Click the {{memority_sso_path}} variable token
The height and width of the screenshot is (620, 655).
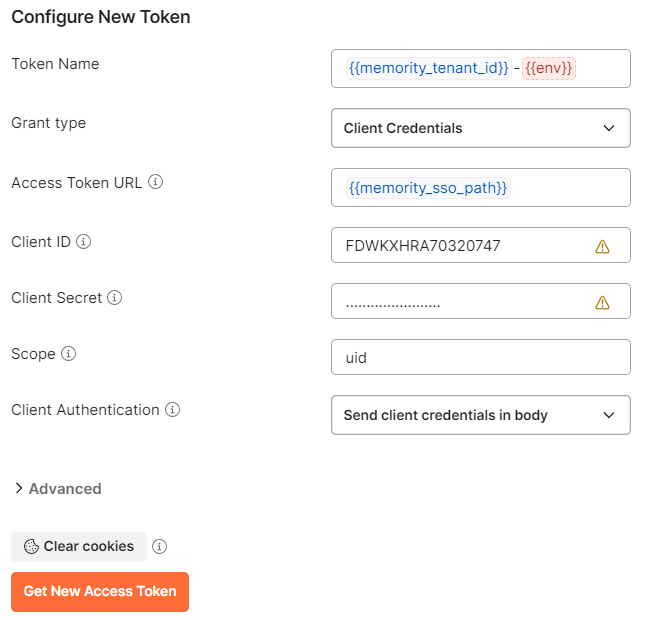pos(428,188)
